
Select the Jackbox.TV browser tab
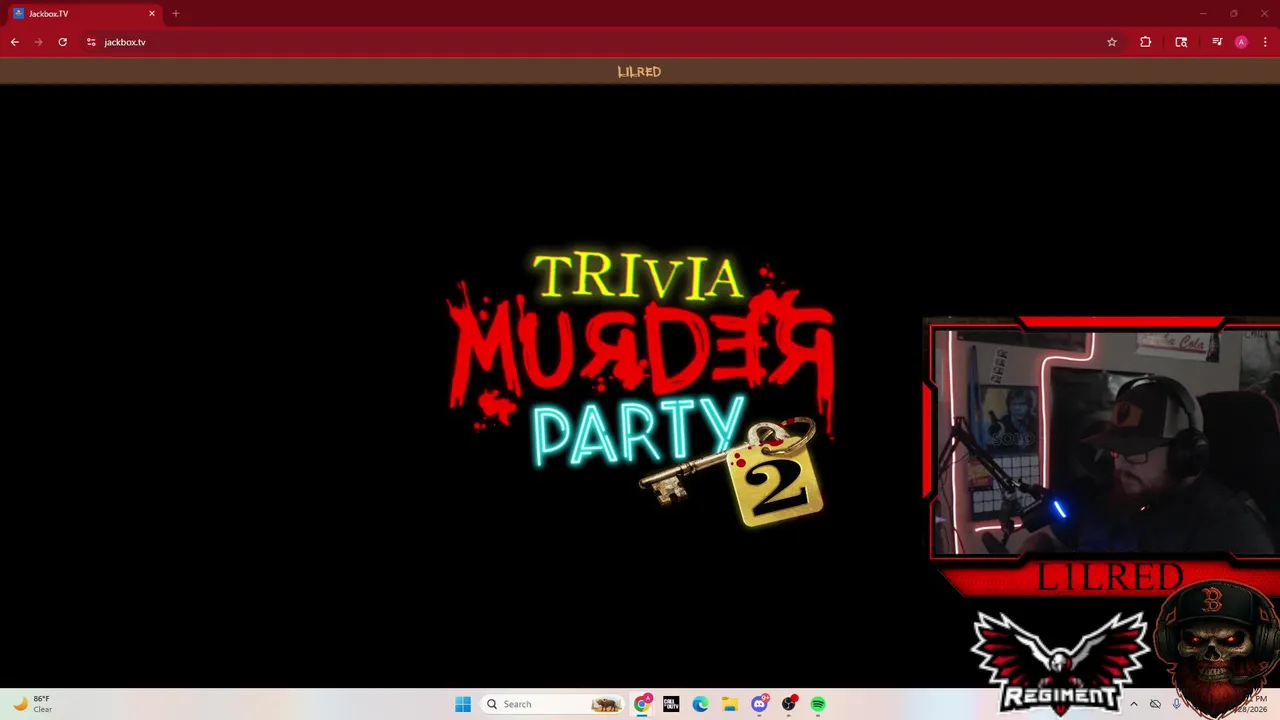[x=84, y=14]
